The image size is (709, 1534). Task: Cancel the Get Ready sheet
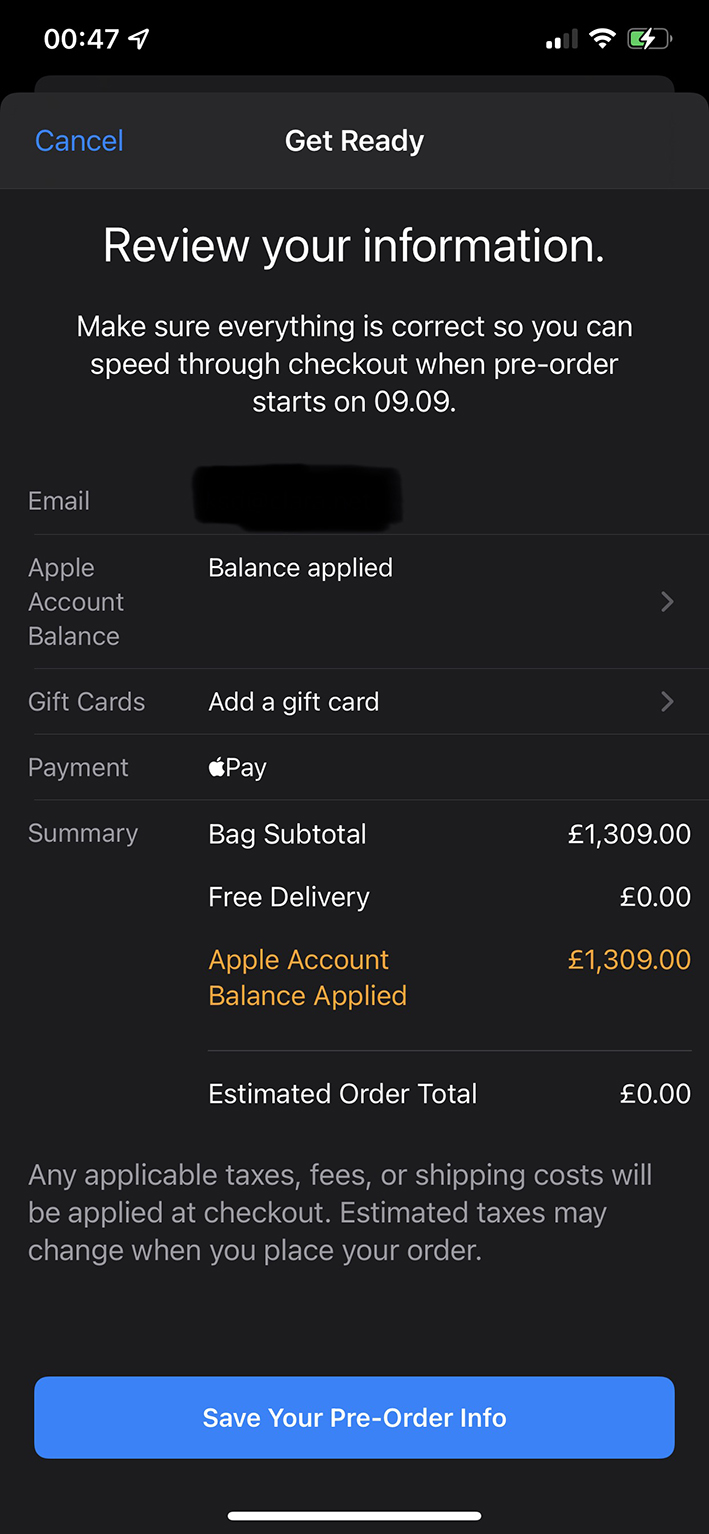(79, 141)
